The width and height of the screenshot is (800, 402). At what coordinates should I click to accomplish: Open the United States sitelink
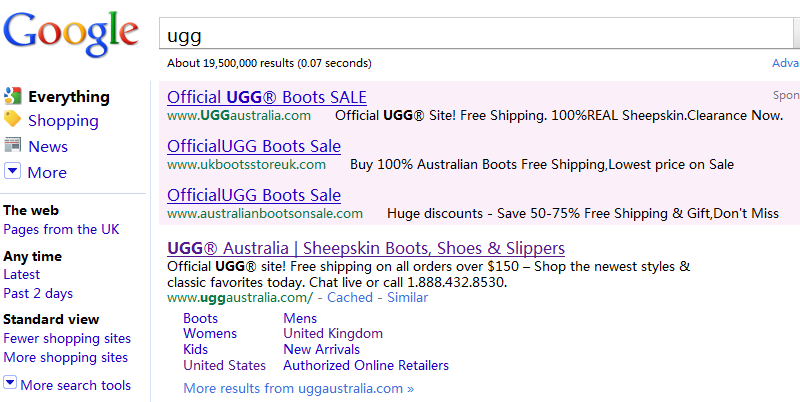pyautogui.click(x=224, y=365)
